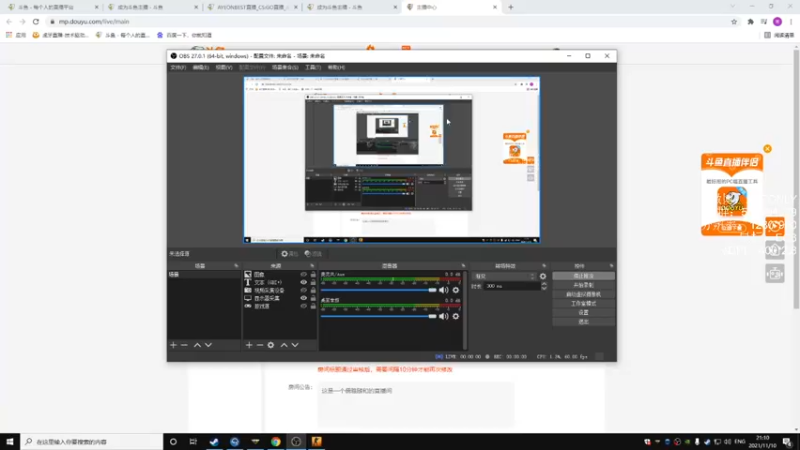
Task: Adjust the 桌面音频 volume slider
Action: click(x=379, y=316)
